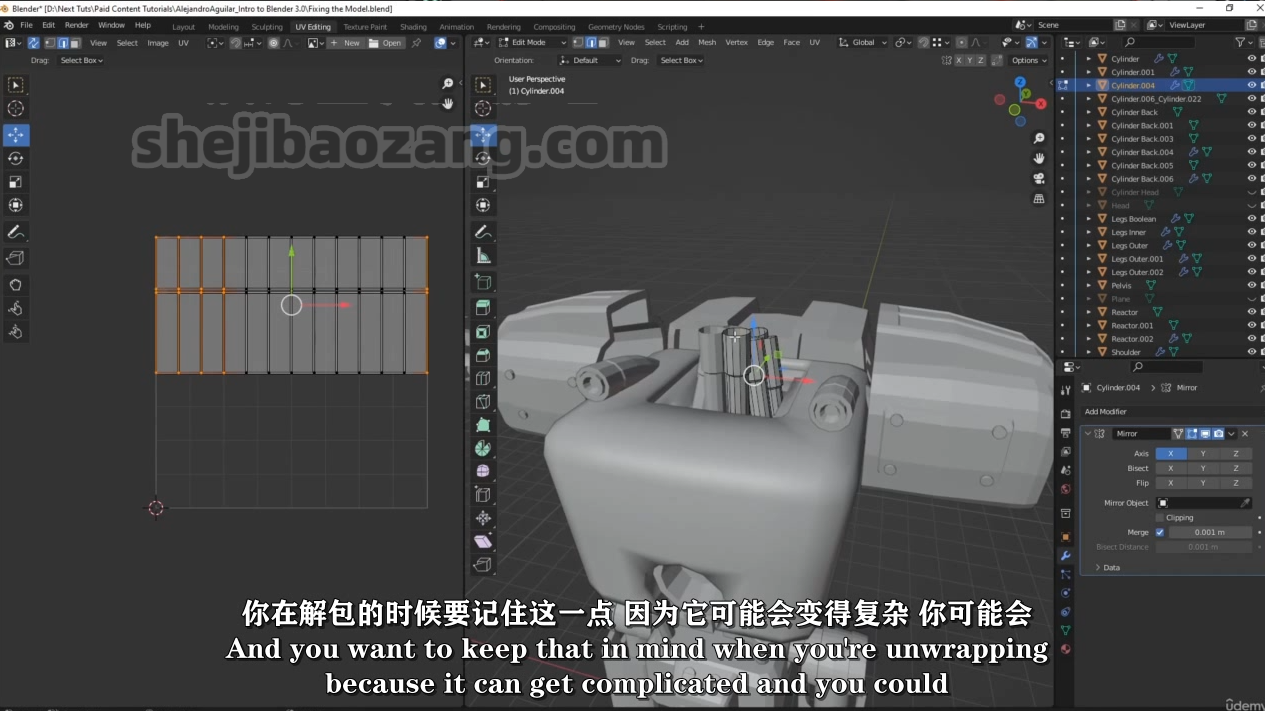Viewport: 1265px width, 711px height.
Task: Uncheck the Merge checkbox
Action: (1160, 532)
